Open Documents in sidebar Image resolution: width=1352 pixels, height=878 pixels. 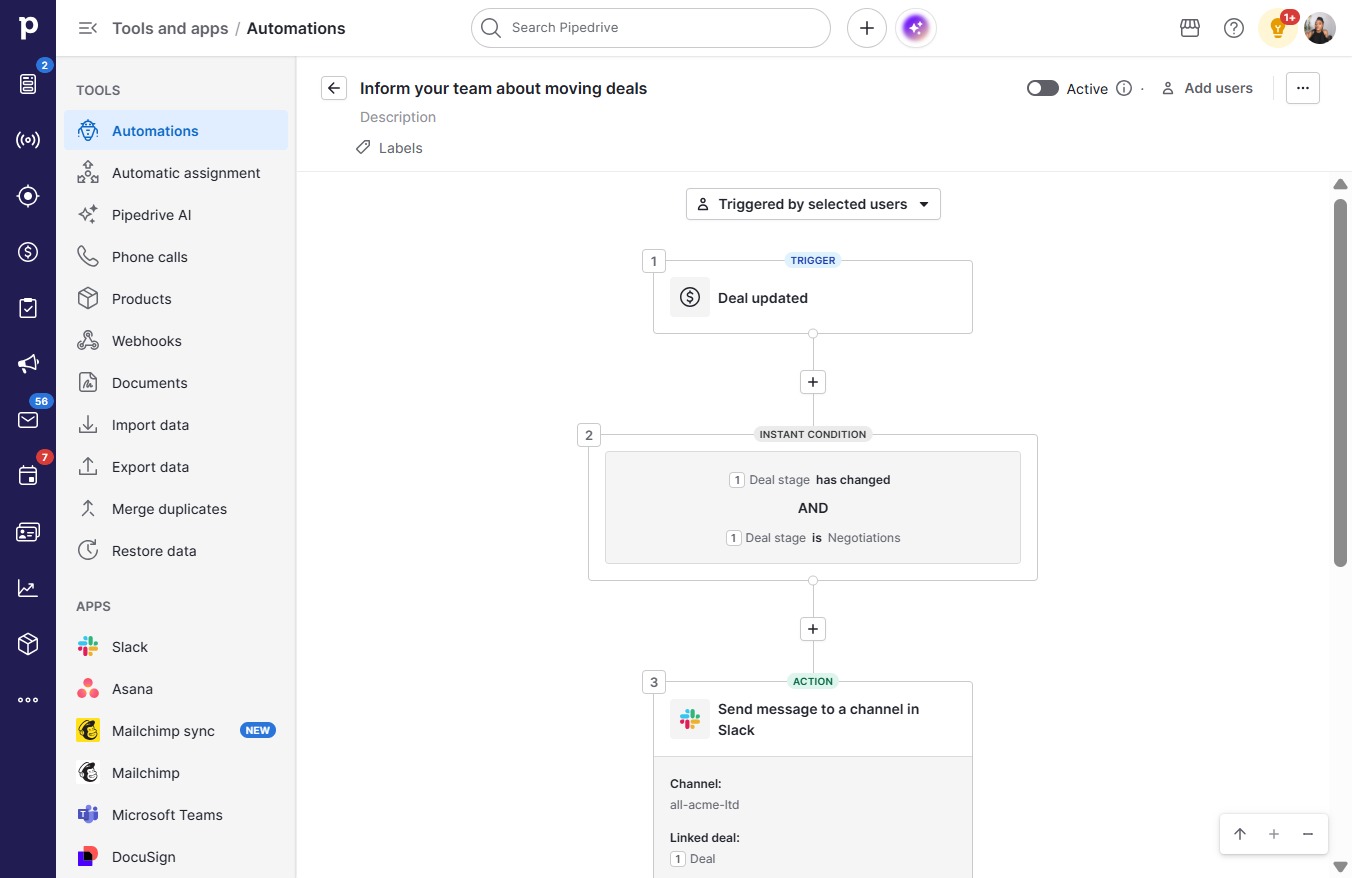[x=176, y=383]
